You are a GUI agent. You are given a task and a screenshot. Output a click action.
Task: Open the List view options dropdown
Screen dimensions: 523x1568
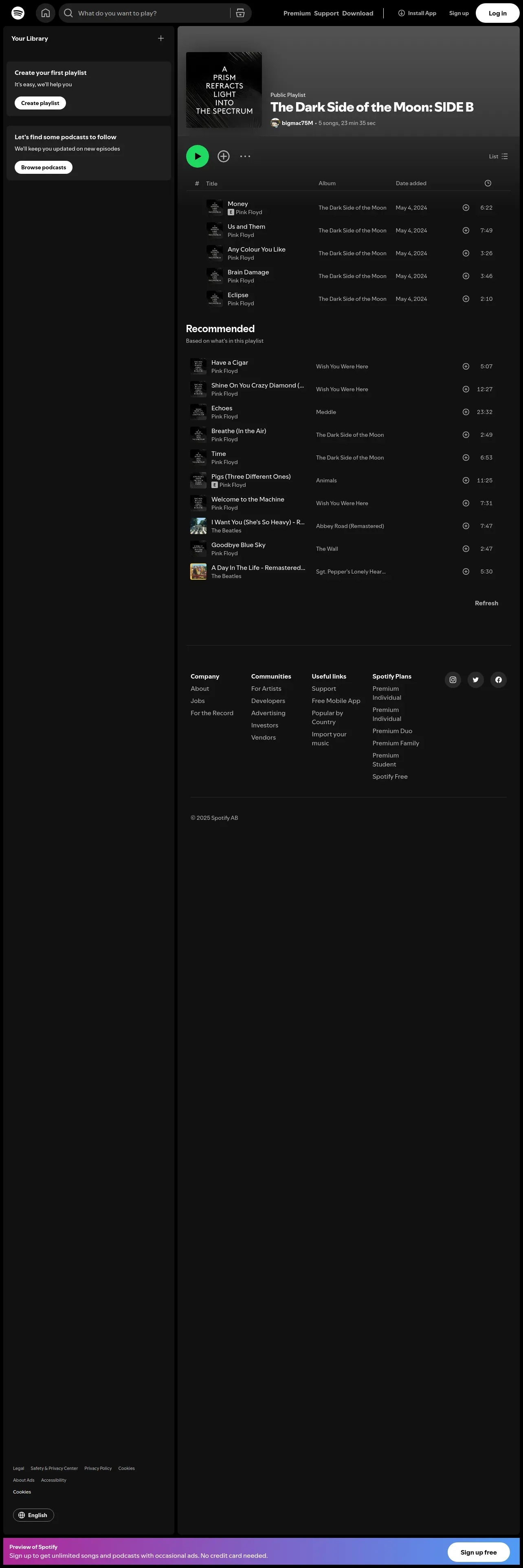tap(499, 156)
